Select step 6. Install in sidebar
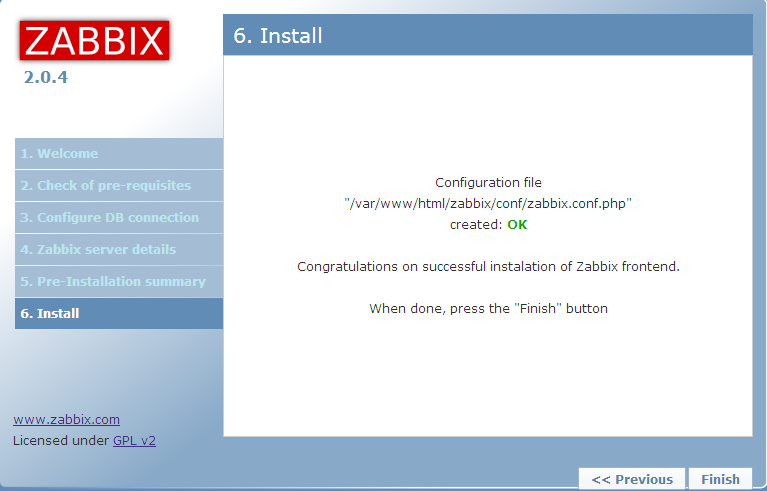This screenshot has height=491, width=767. click(119, 313)
